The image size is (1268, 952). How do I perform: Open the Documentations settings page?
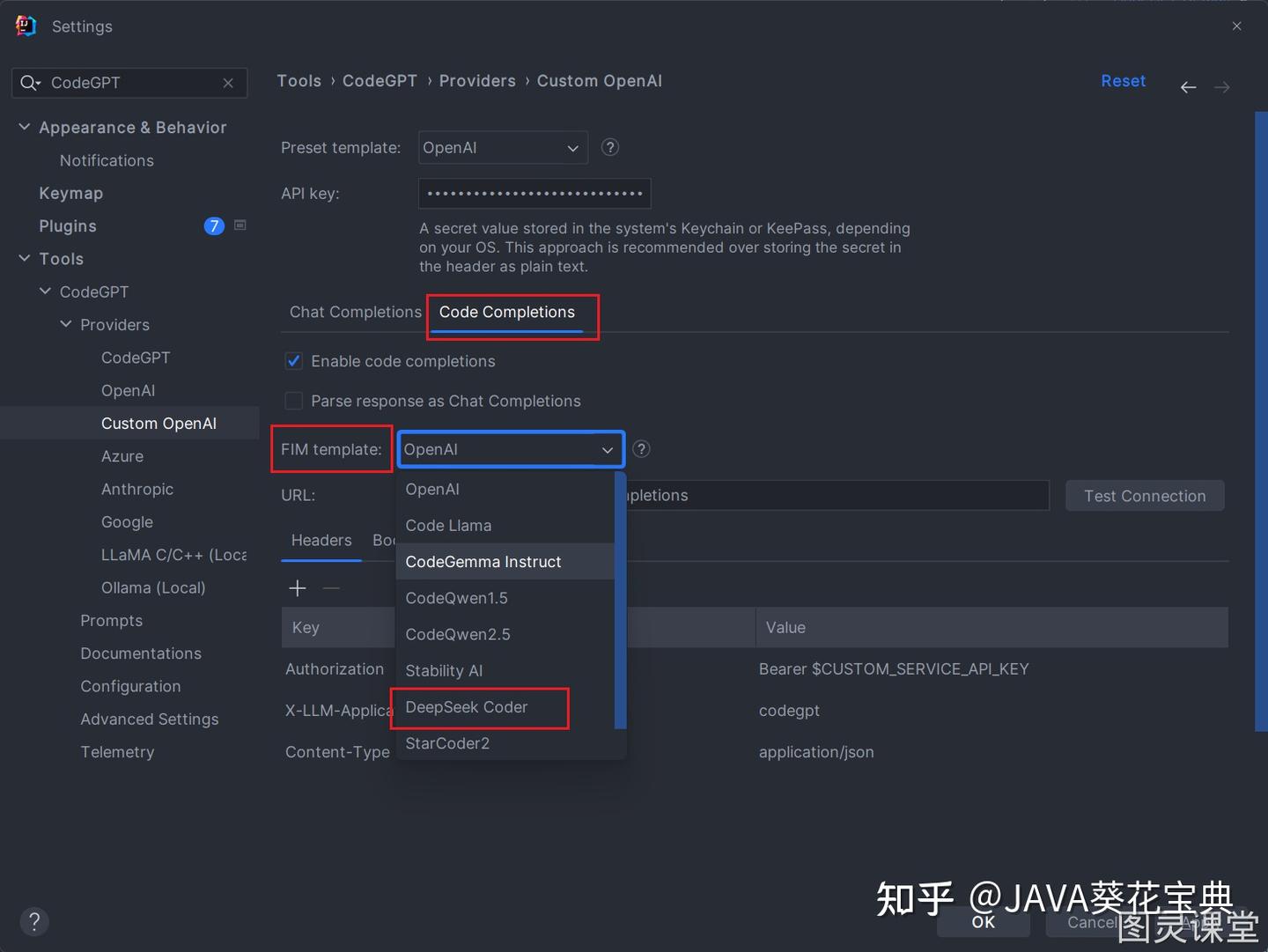click(x=141, y=653)
